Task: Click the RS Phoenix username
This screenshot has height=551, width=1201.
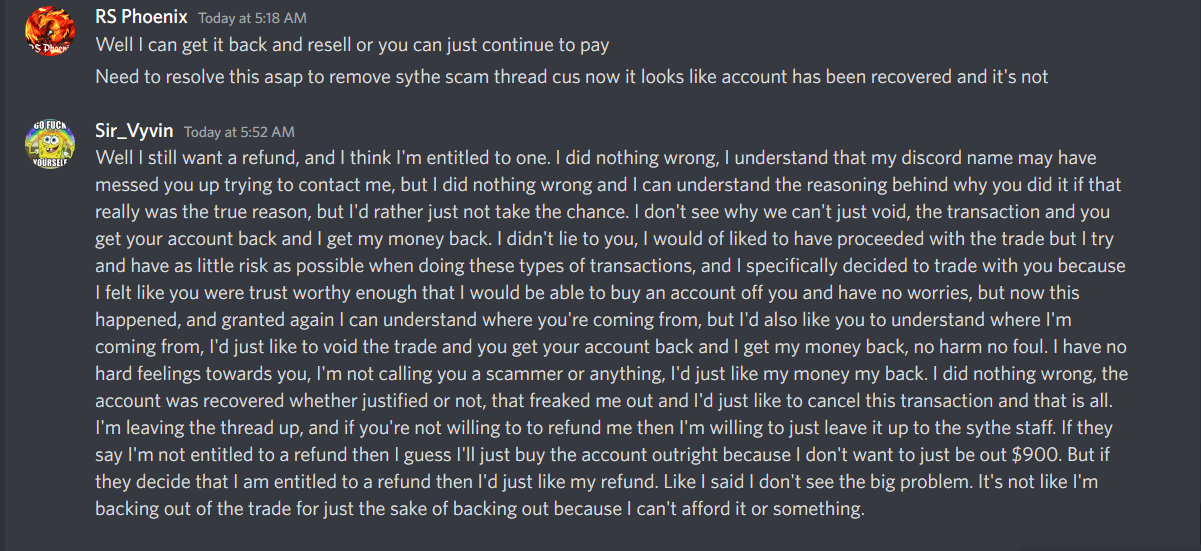Action: pos(139,18)
